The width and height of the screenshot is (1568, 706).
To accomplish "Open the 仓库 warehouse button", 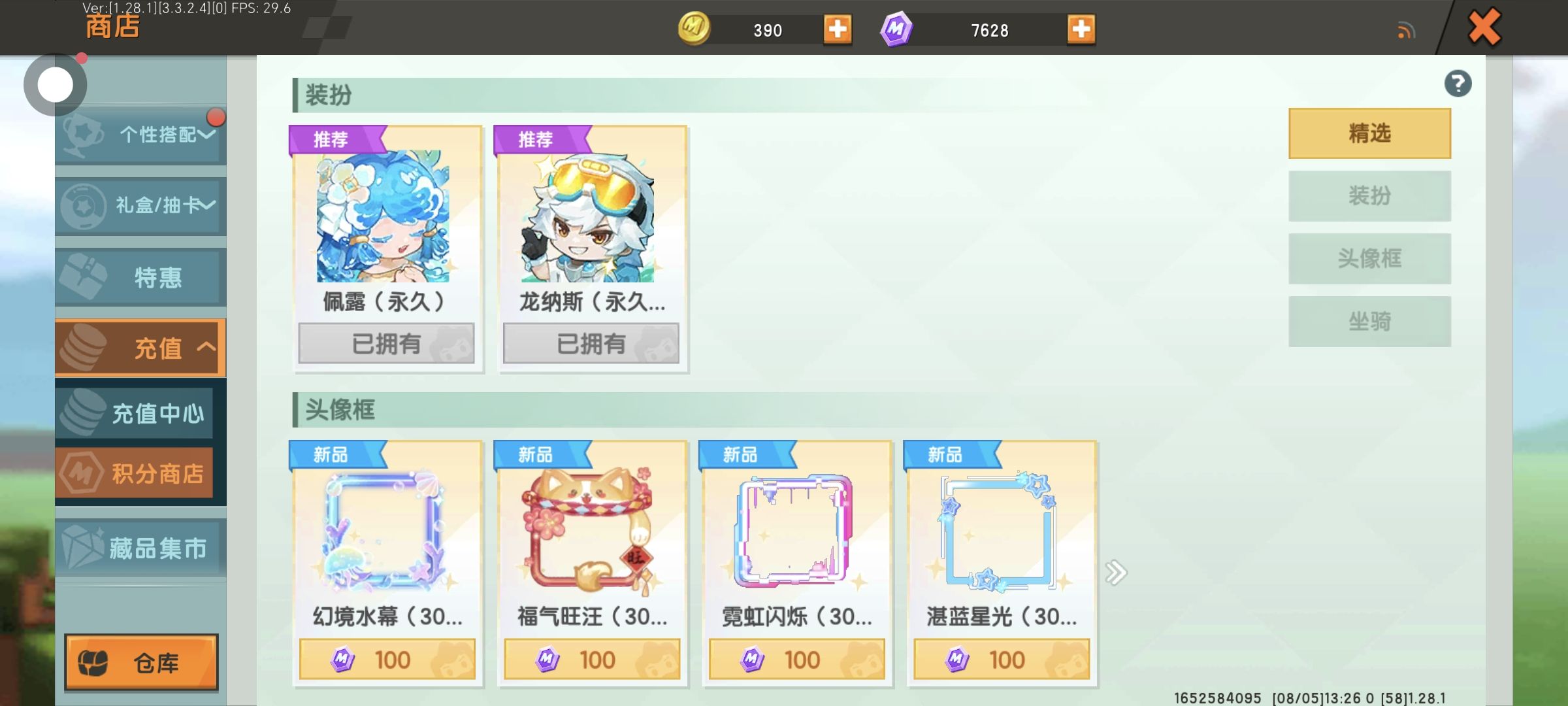I will click(141, 662).
